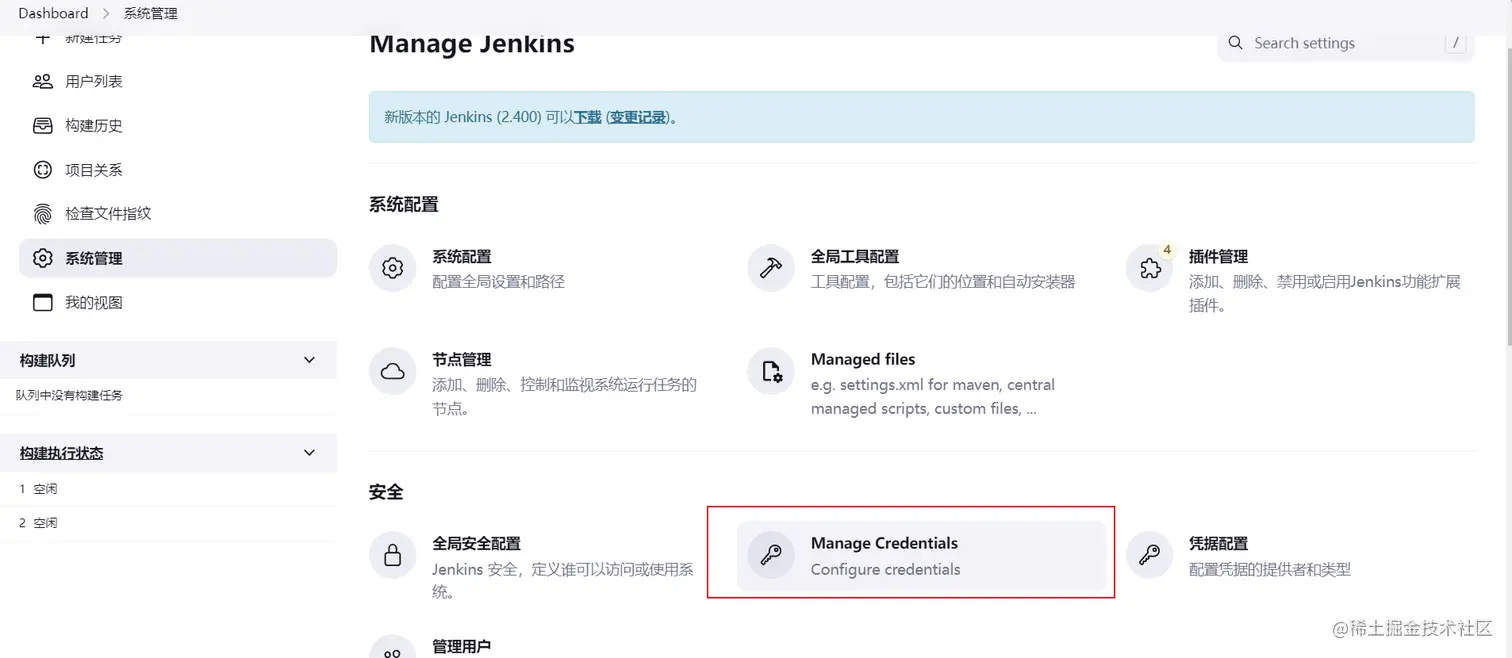
Task: Click the 用户列表 people icon
Action: coord(42,81)
